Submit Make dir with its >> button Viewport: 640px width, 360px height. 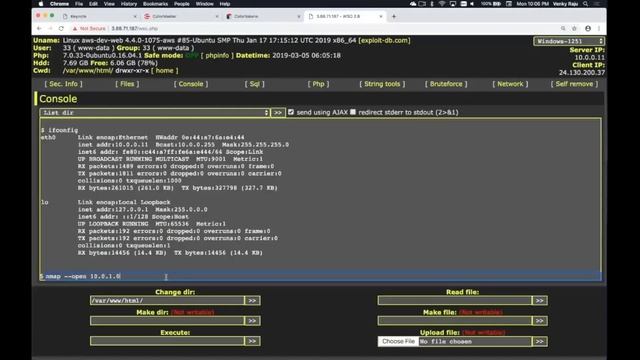pyautogui.click(x=252, y=321)
